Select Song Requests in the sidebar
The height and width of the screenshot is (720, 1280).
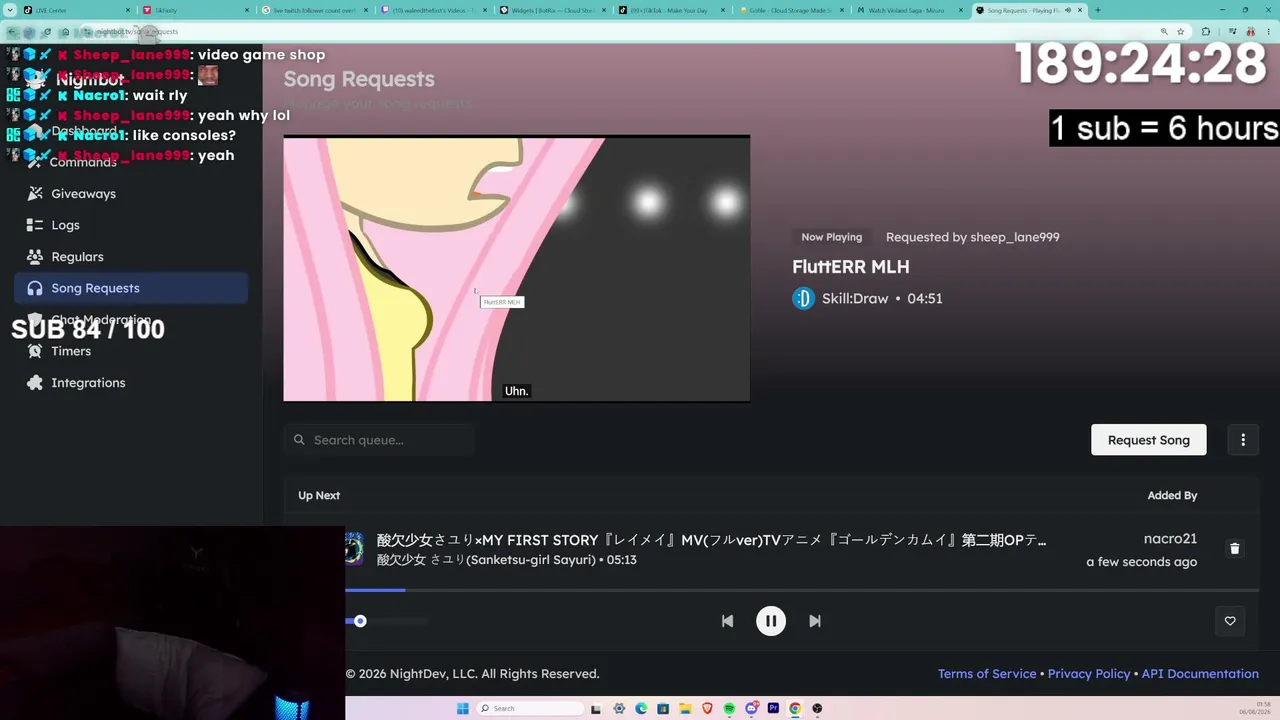[131, 288]
